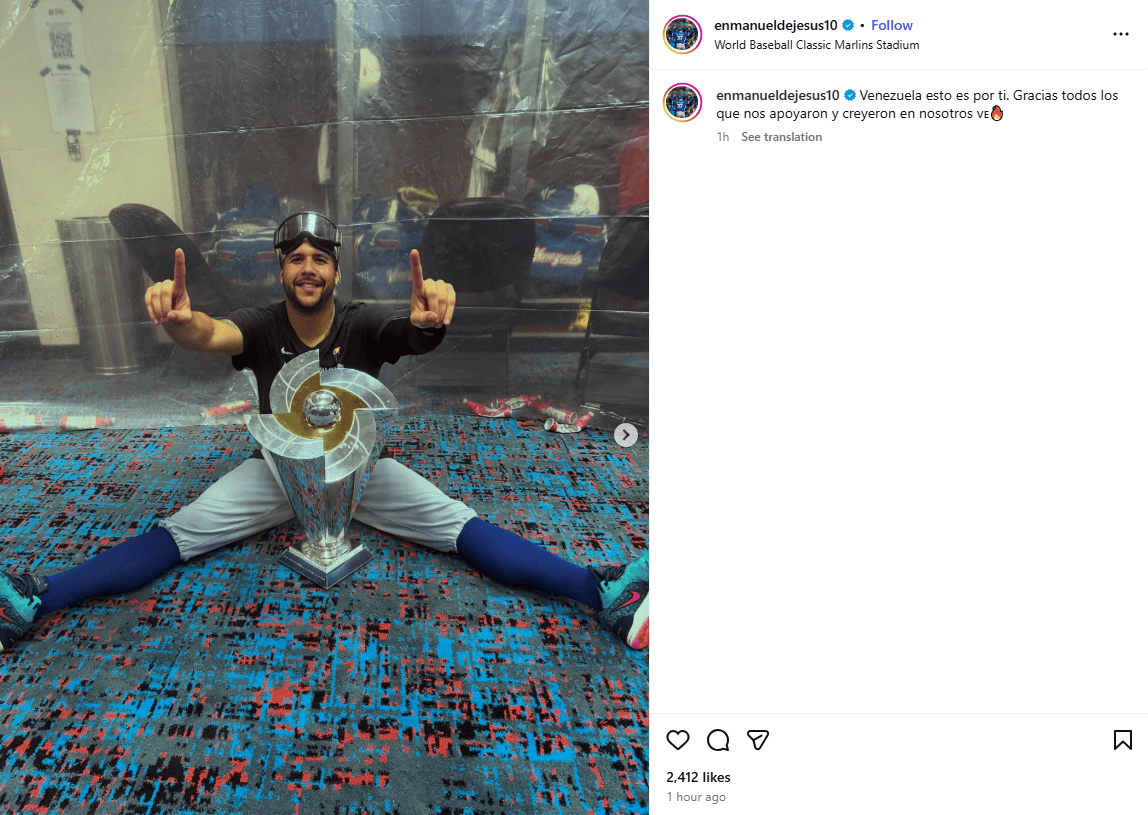This screenshot has height=815, width=1148.
Task: Open the profile picture in the post header
Action: click(682, 34)
